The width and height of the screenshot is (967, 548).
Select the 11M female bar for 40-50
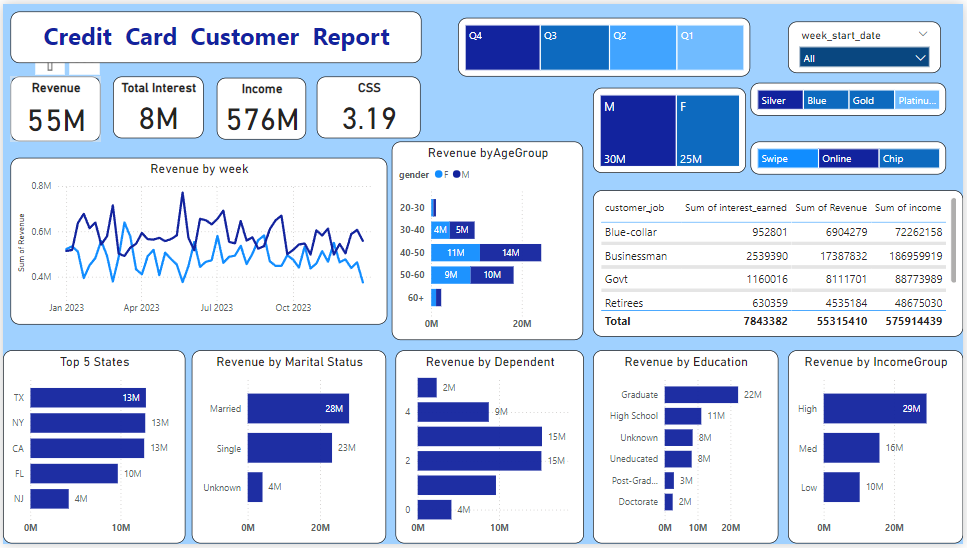coord(455,253)
